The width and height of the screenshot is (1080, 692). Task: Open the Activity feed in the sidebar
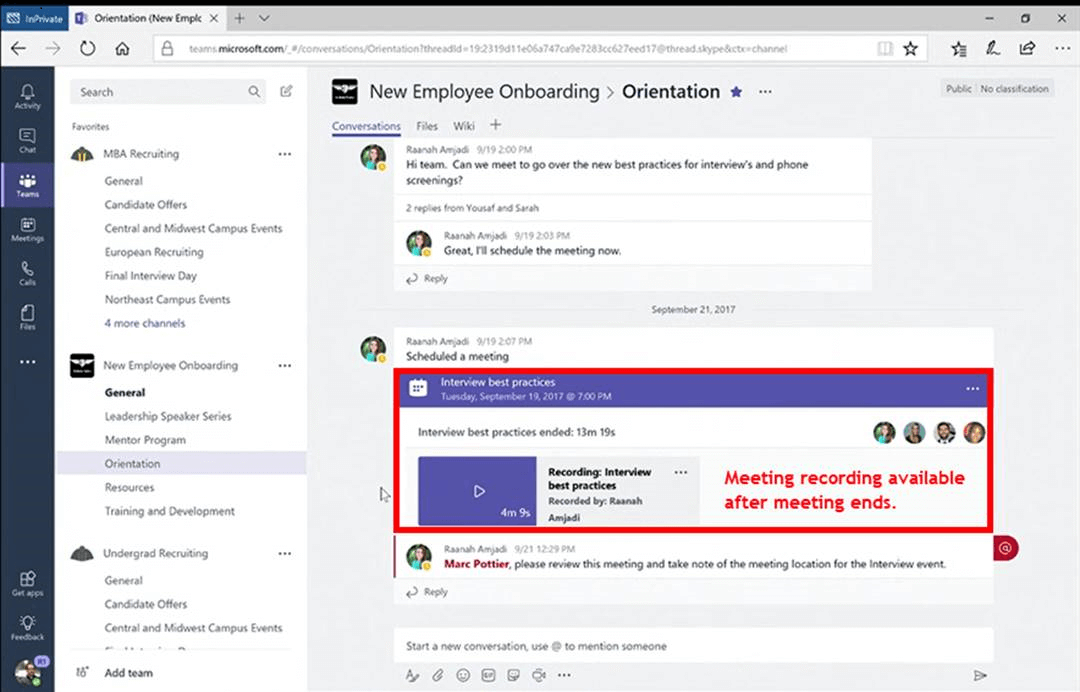[28, 96]
